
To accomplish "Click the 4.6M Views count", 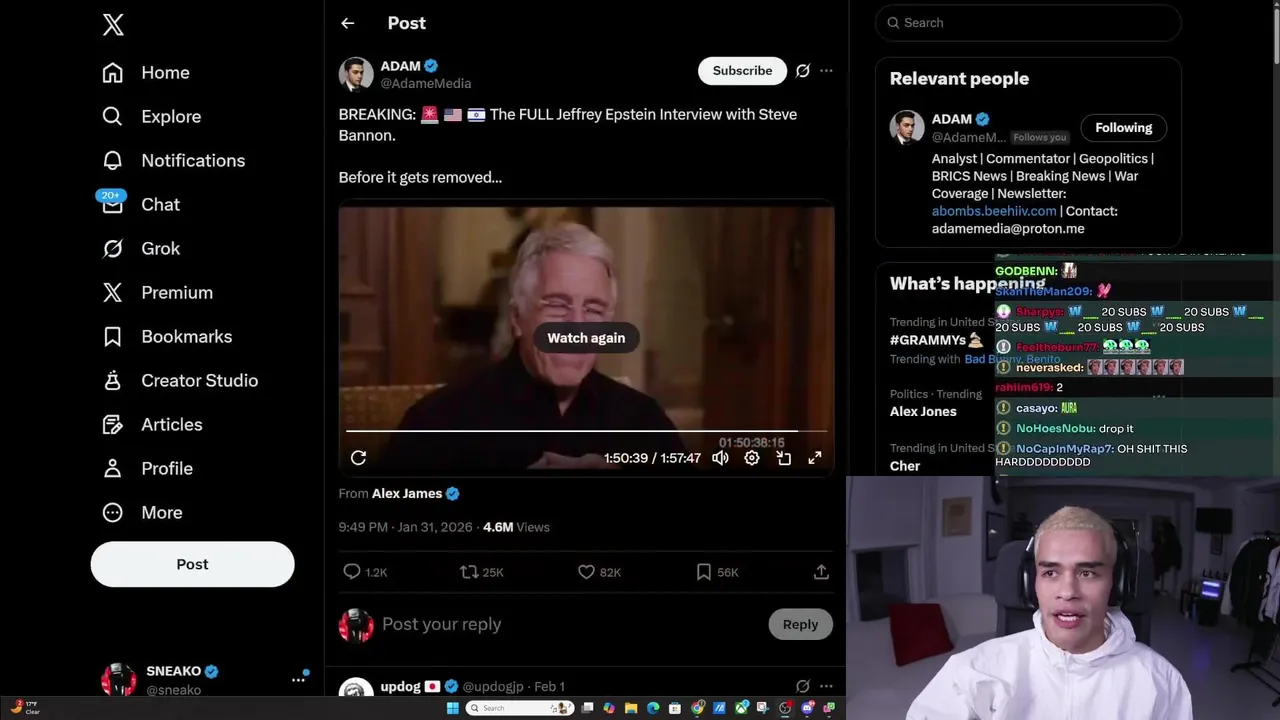I will click(x=516, y=527).
